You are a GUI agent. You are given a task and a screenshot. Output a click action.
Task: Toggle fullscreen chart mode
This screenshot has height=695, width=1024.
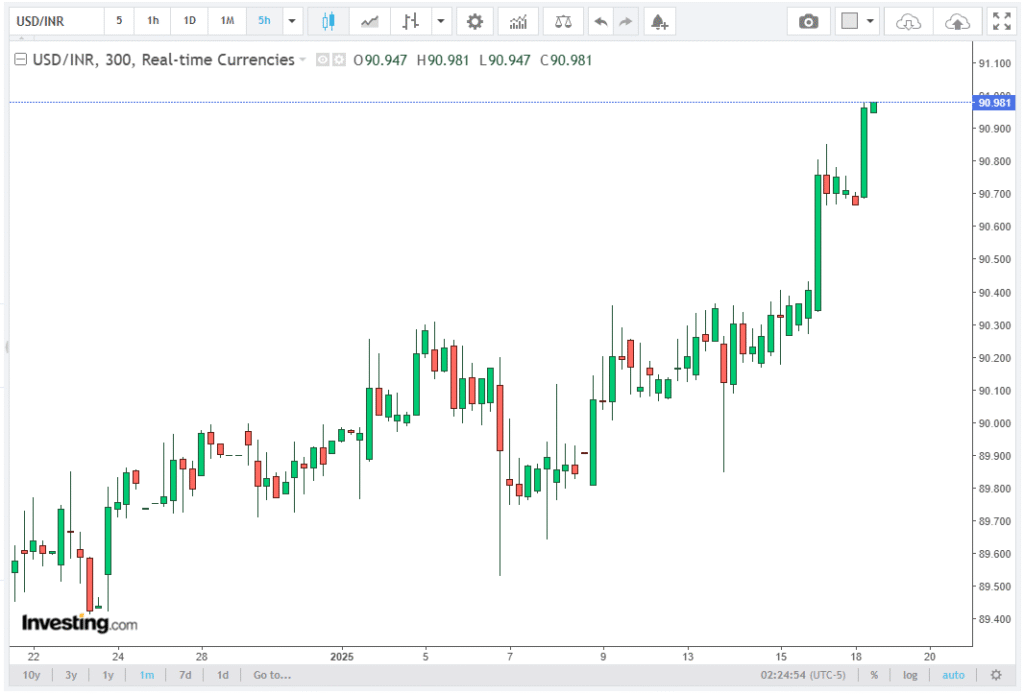pos(1001,21)
